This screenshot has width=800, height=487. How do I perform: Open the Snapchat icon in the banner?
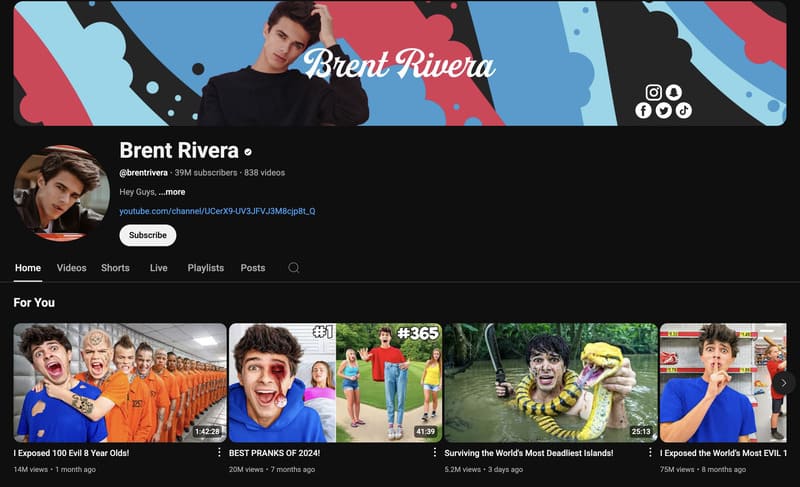673,92
